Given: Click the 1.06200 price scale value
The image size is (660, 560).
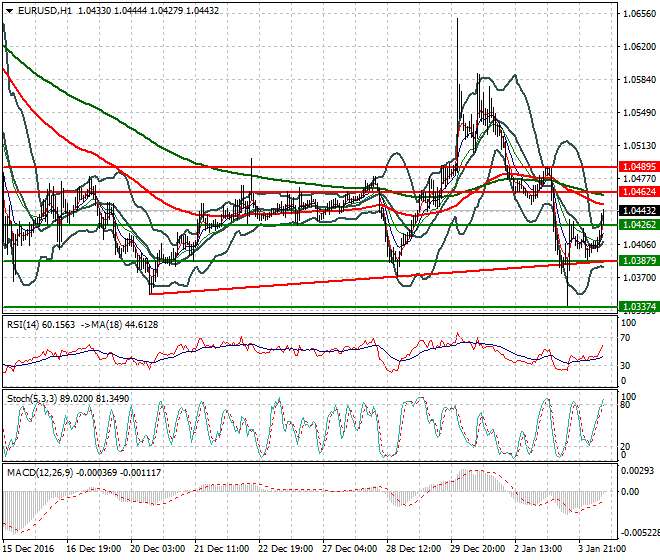Looking at the screenshot, I should pyautogui.click(x=639, y=47).
